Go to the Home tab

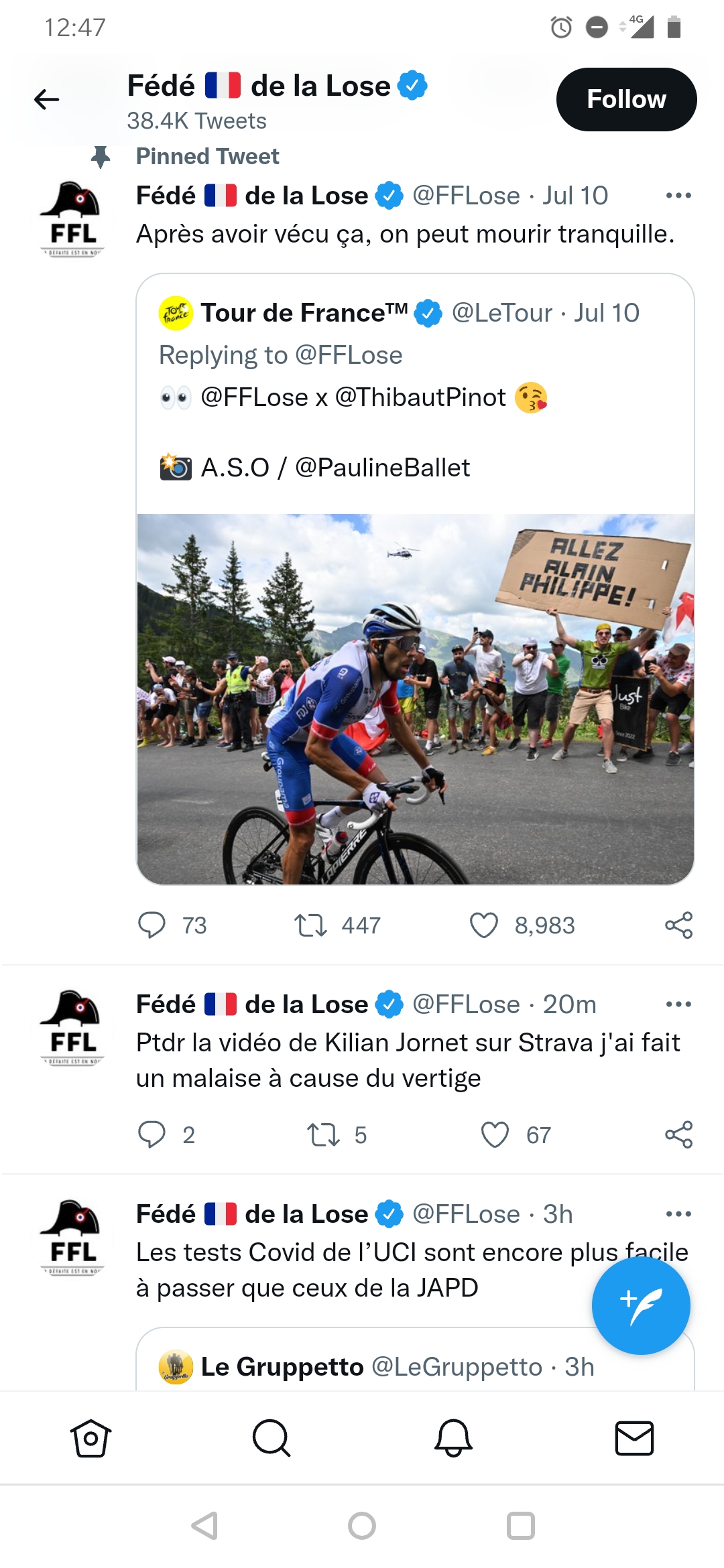point(90,1438)
